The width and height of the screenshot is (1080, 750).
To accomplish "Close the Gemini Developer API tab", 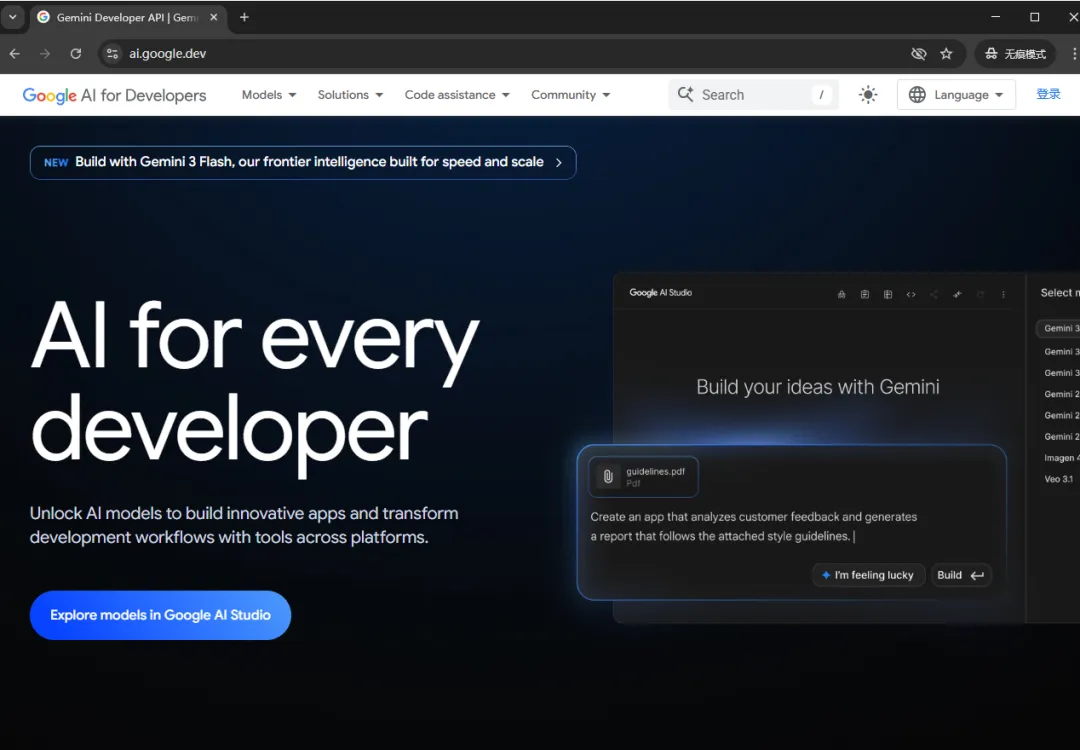I will pos(214,17).
